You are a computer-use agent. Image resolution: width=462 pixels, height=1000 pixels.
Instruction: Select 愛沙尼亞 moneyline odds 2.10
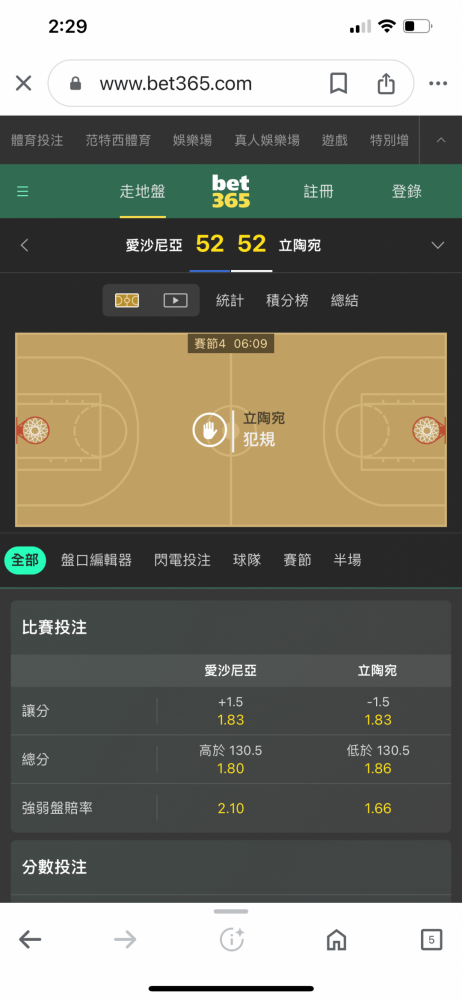coord(230,809)
